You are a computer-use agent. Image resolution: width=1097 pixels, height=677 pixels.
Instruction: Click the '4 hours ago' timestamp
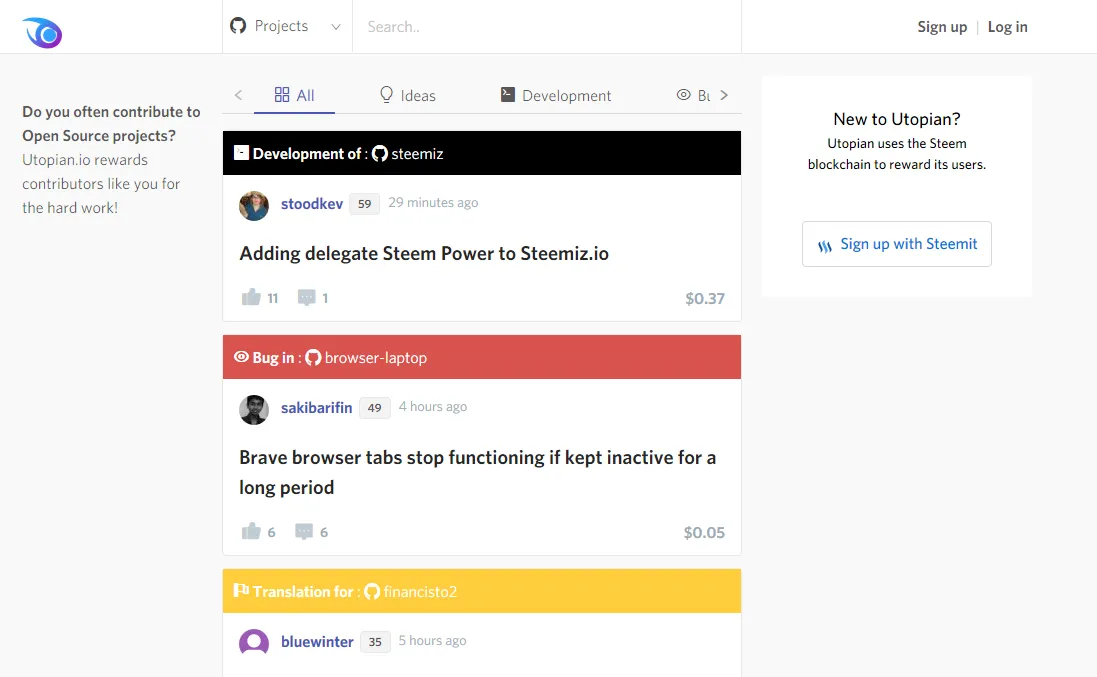[x=433, y=406]
